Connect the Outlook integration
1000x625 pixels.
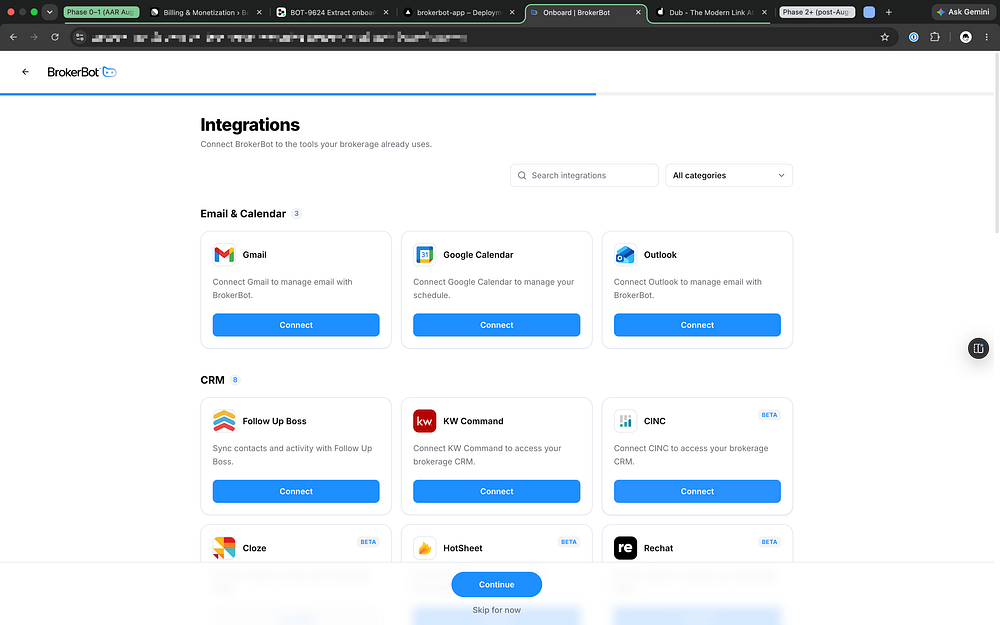tap(697, 325)
